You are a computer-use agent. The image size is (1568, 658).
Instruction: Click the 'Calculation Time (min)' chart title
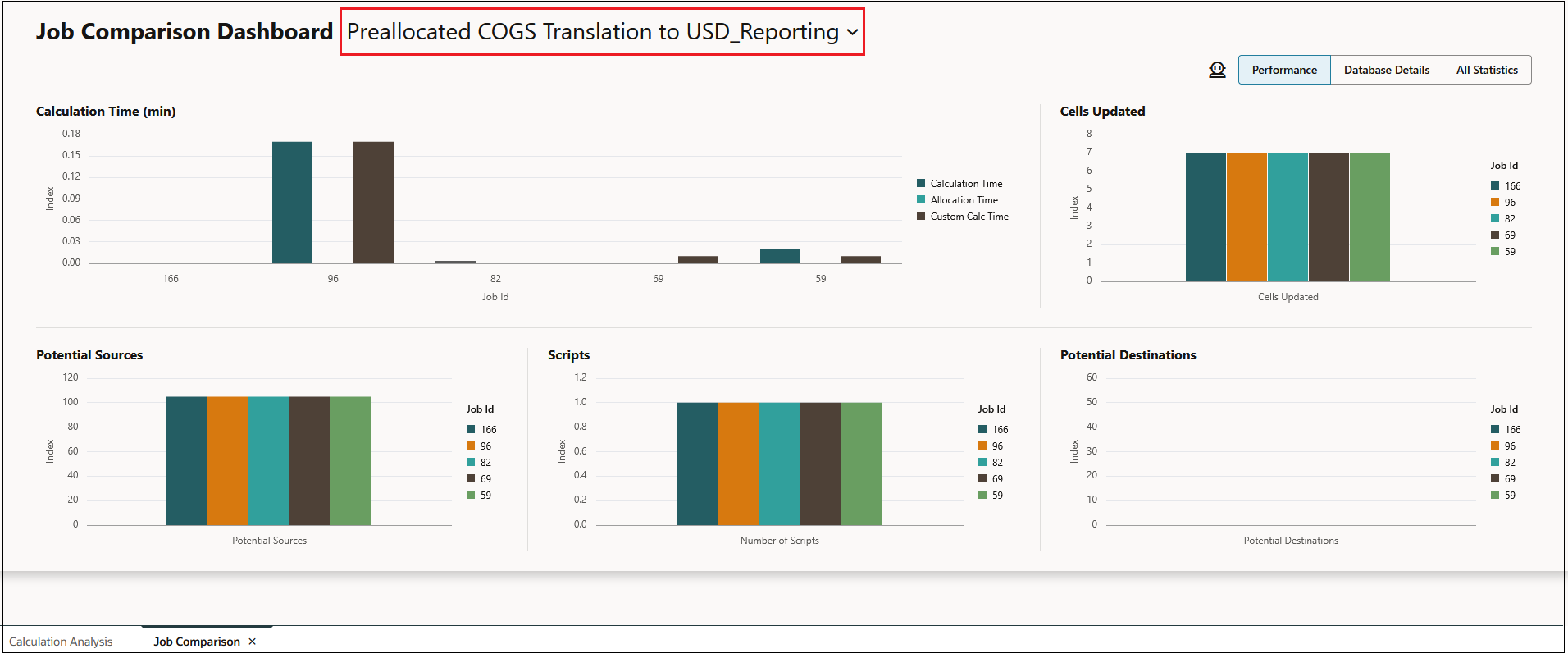(106, 112)
